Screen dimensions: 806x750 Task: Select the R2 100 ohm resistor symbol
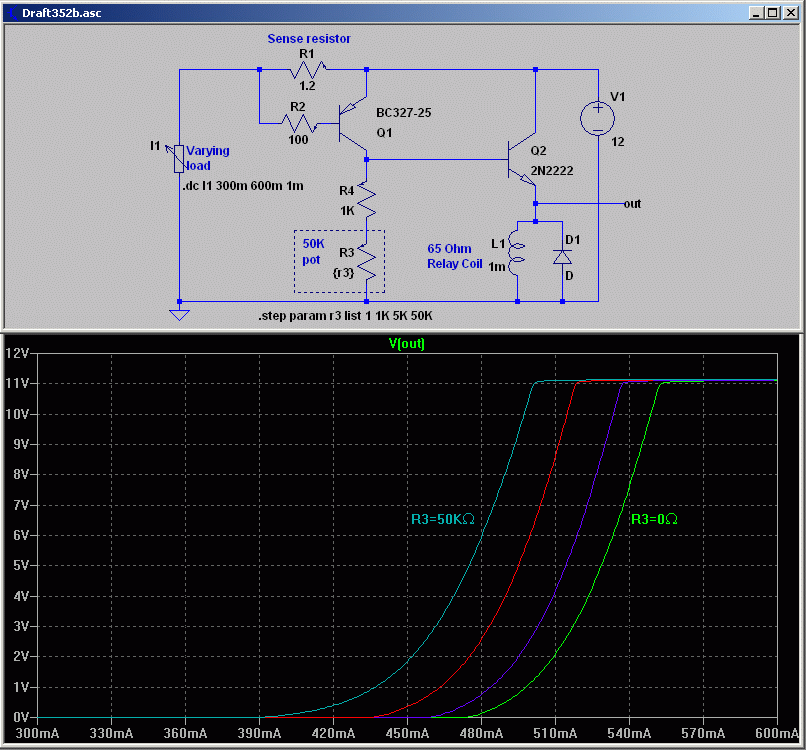(299, 123)
